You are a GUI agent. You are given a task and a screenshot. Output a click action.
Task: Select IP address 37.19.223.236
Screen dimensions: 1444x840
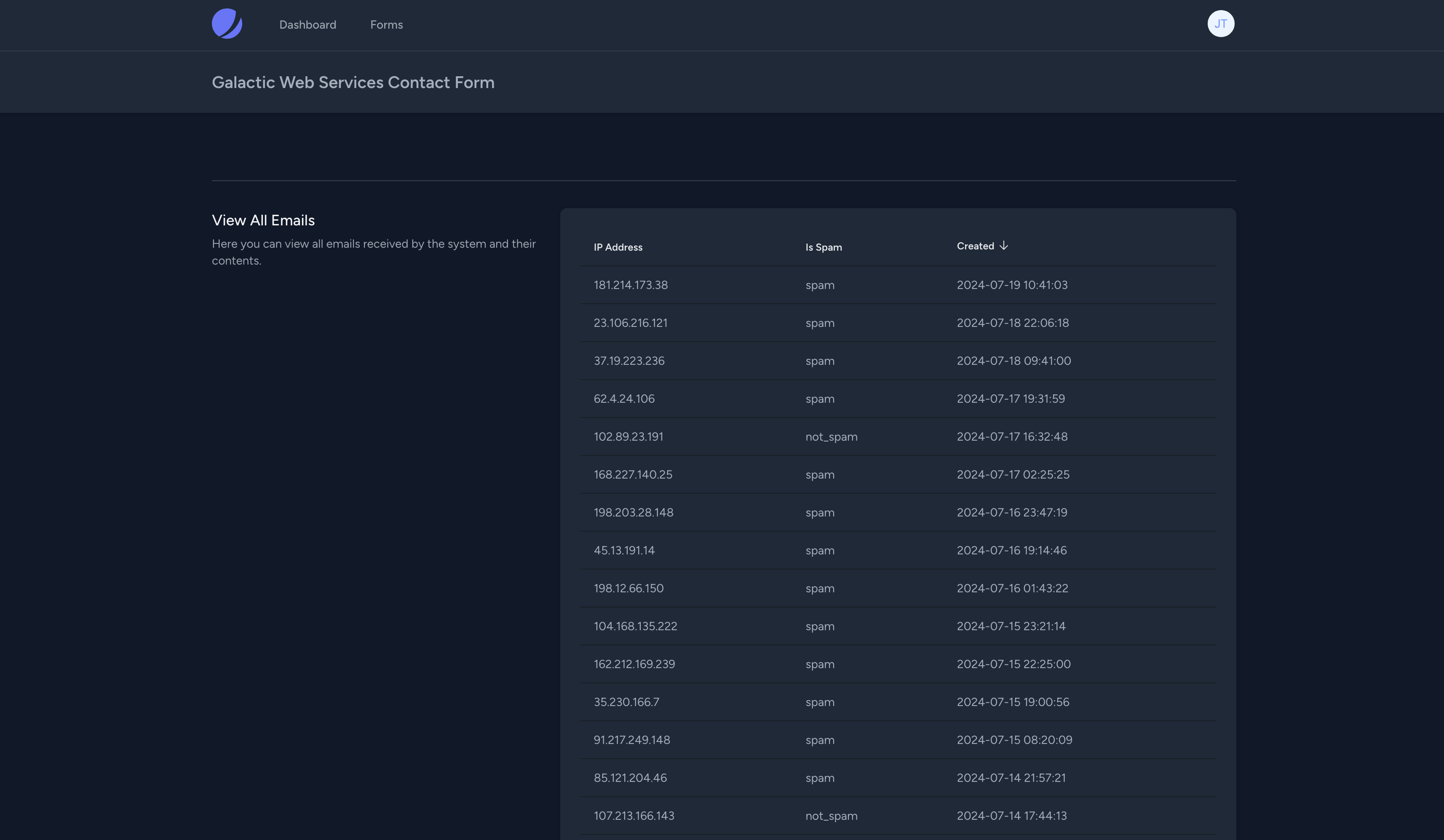(x=629, y=361)
